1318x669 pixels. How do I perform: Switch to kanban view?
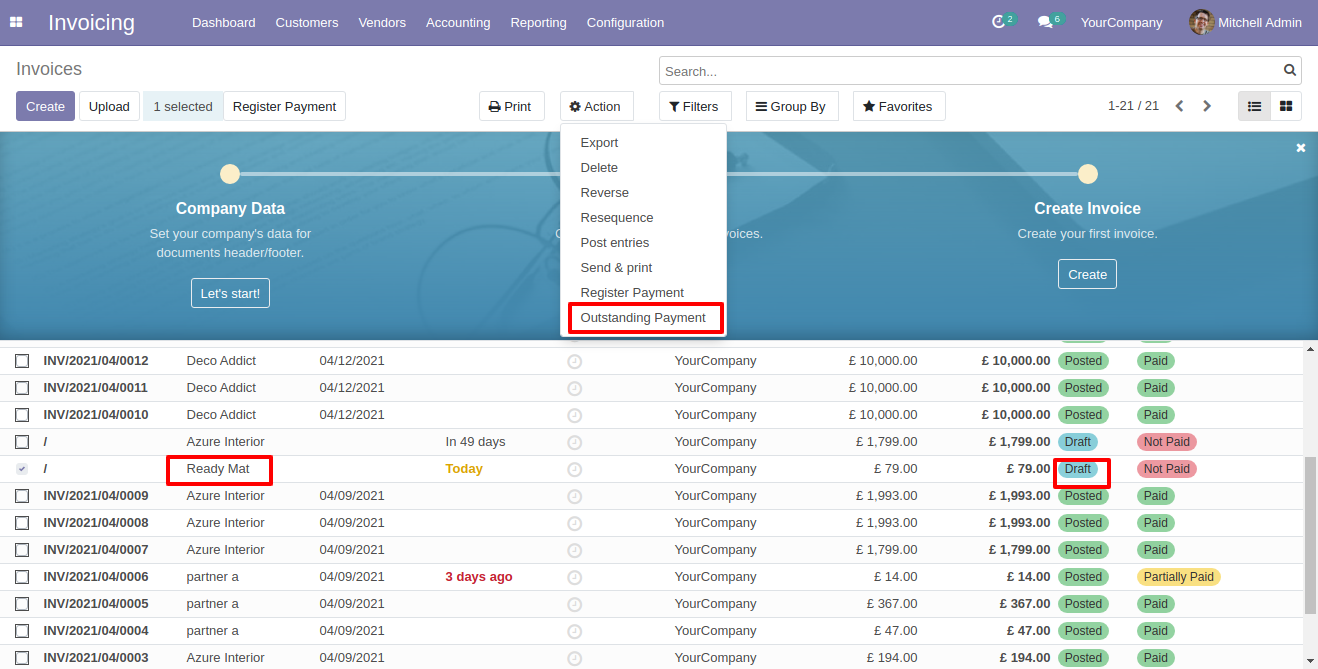pos(1286,106)
